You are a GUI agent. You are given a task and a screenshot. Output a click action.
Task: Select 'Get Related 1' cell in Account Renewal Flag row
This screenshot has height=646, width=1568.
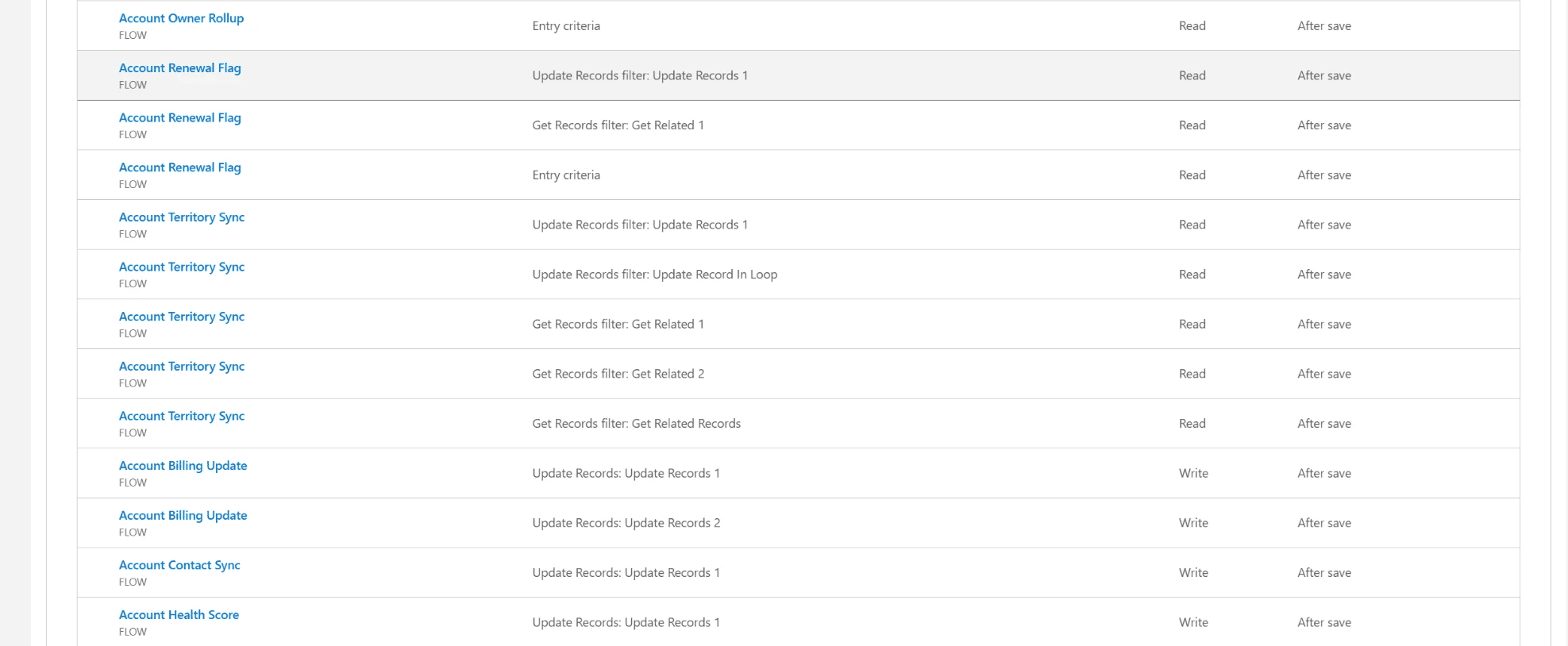coord(618,125)
